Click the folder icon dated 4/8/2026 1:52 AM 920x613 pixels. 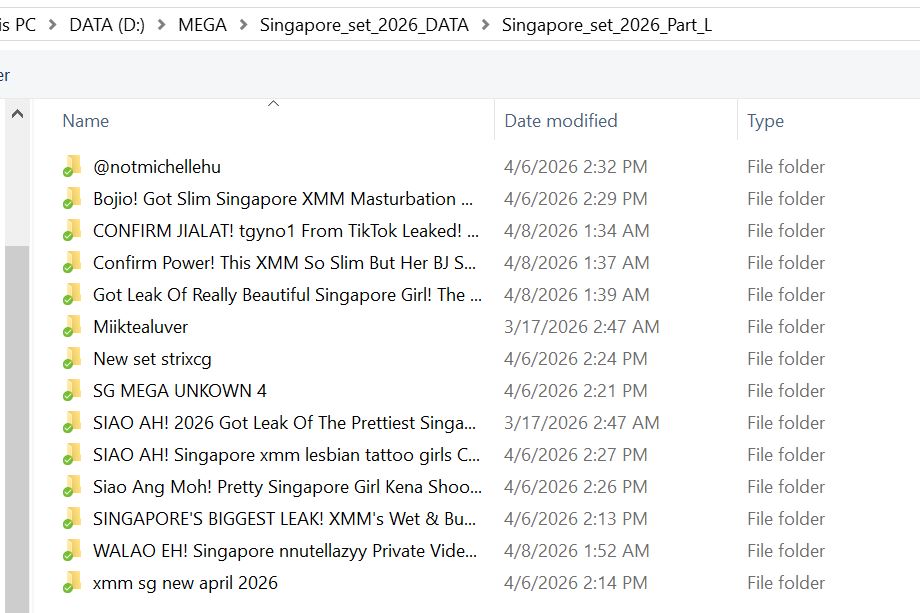(72, 550)
